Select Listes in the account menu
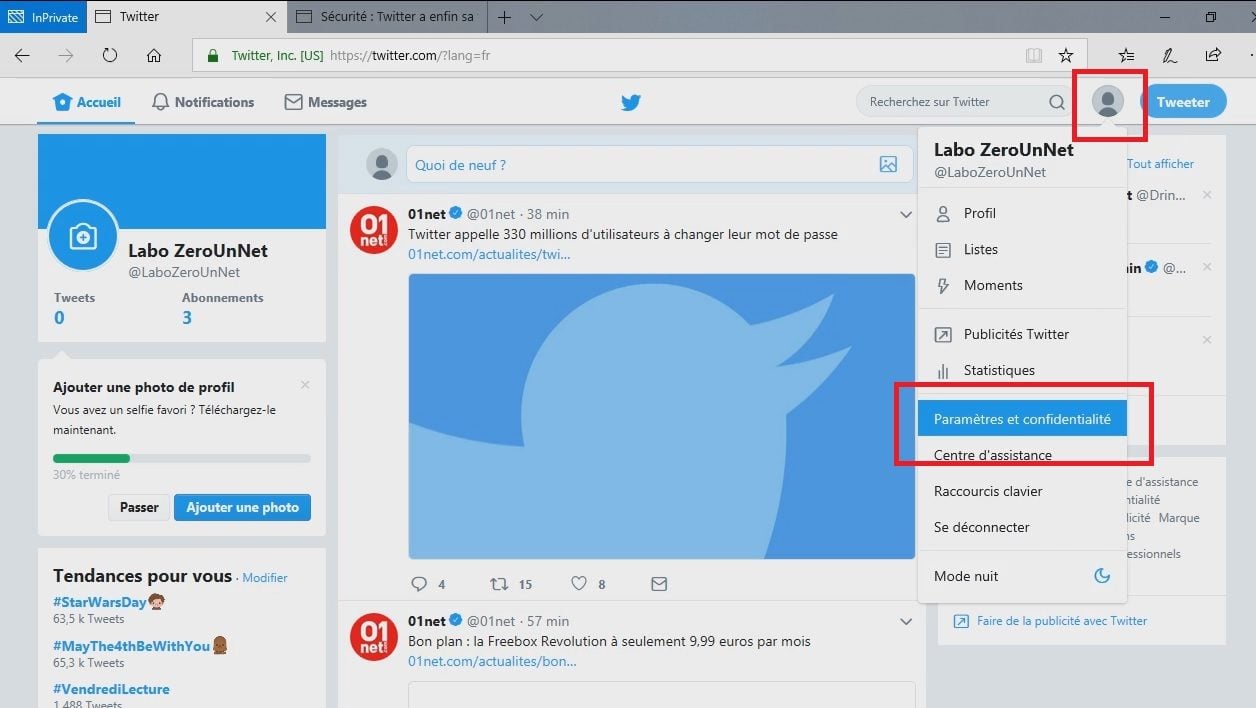The width and height of the screenshot is (1256, 708). click(1022, 249)
